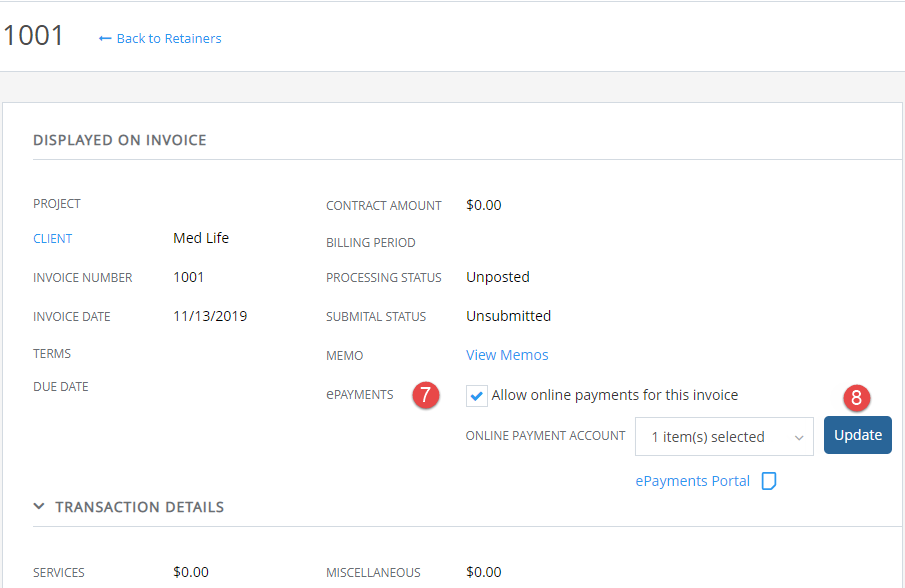Click the Services $0.00 value

point(191,572)
